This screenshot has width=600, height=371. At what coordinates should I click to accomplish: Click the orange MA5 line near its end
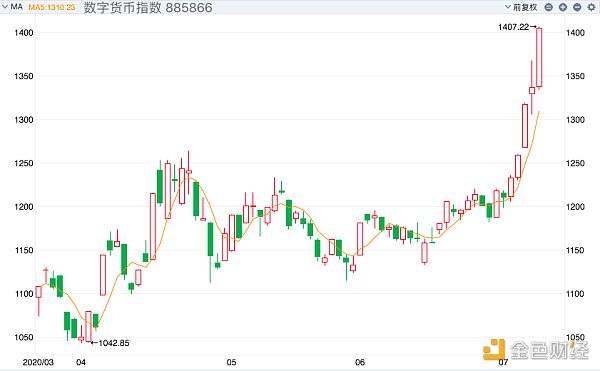coord(537,116)
